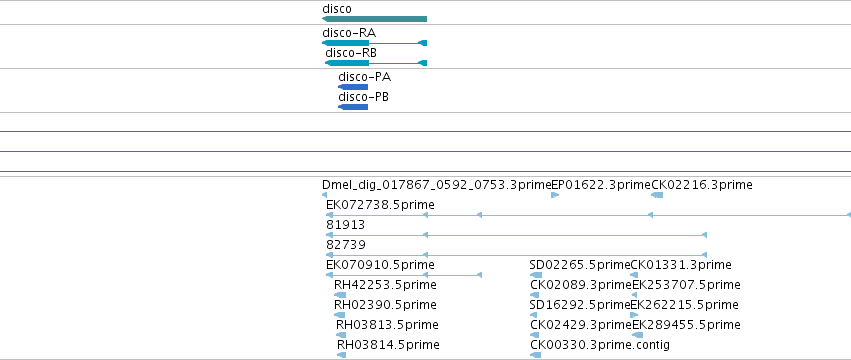Select the CK00330.3prime.contig feature glyph
This screenshot has width=851, height=360.
pyautogui.click(x=536, y=355)
